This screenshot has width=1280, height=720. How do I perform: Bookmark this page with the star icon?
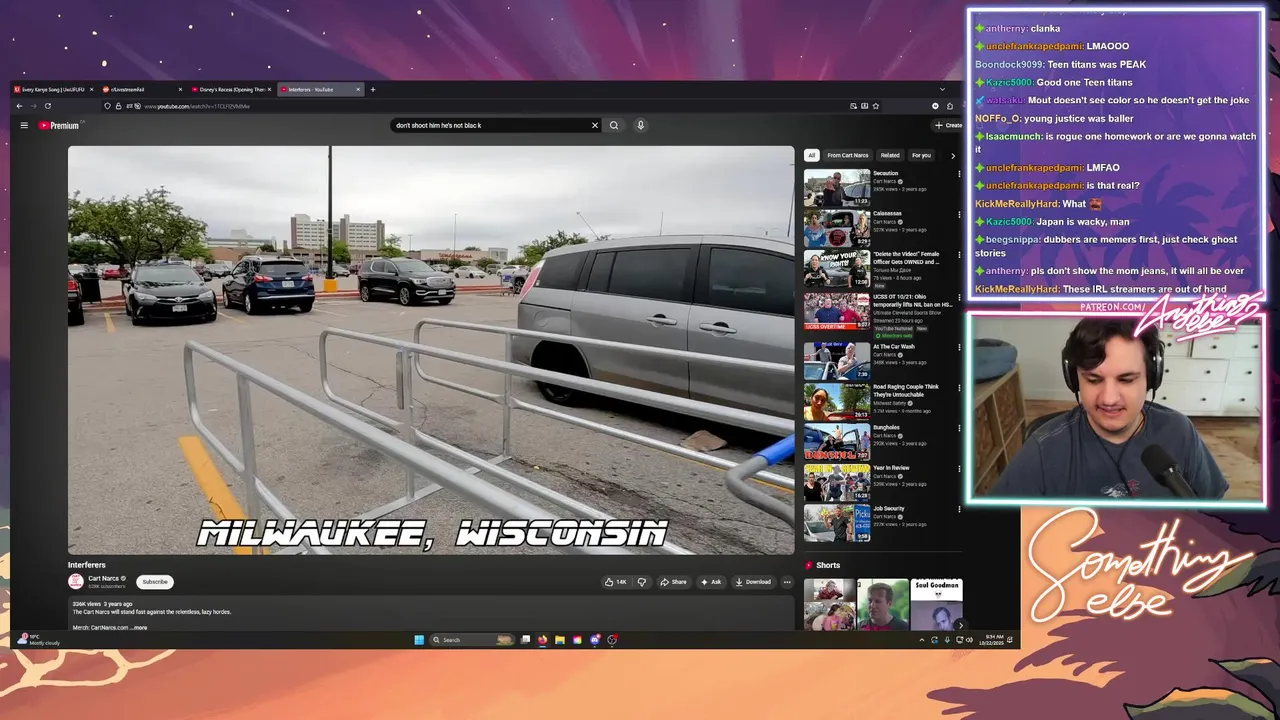pos(876,106)
